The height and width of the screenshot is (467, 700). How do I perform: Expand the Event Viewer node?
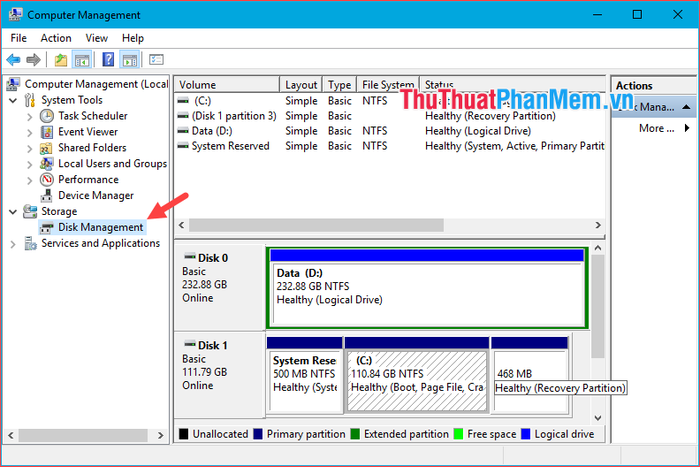click(x=29, y=133)
